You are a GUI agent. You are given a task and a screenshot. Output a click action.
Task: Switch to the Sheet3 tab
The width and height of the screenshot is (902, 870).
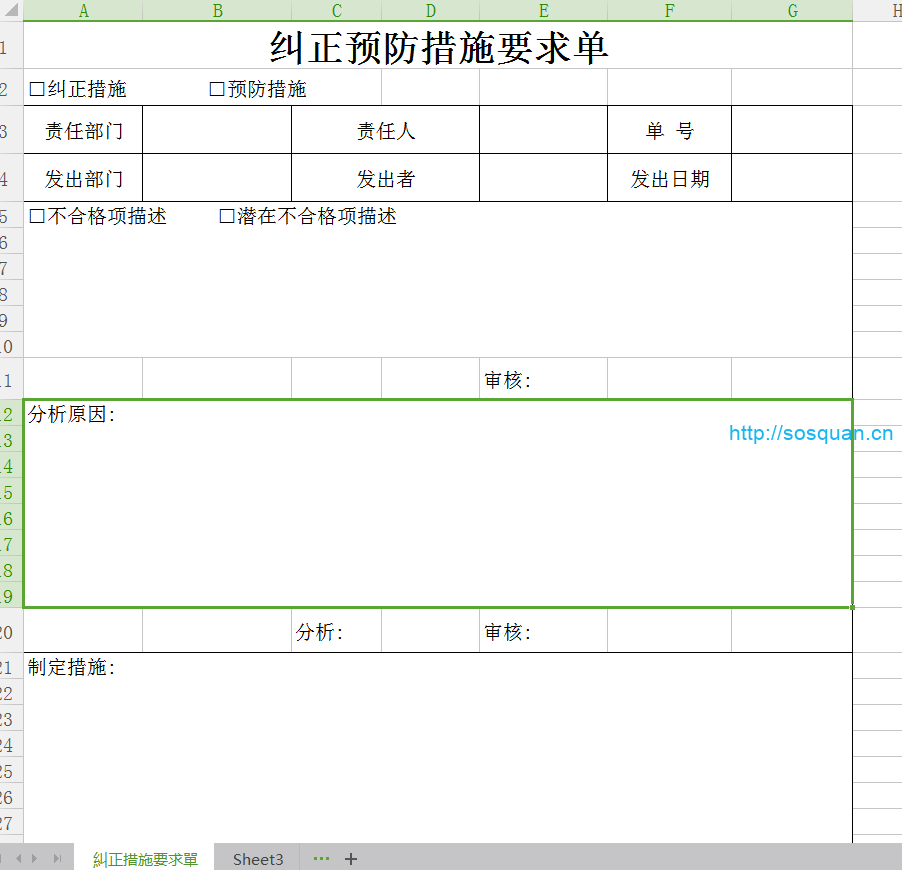[258, 859]
